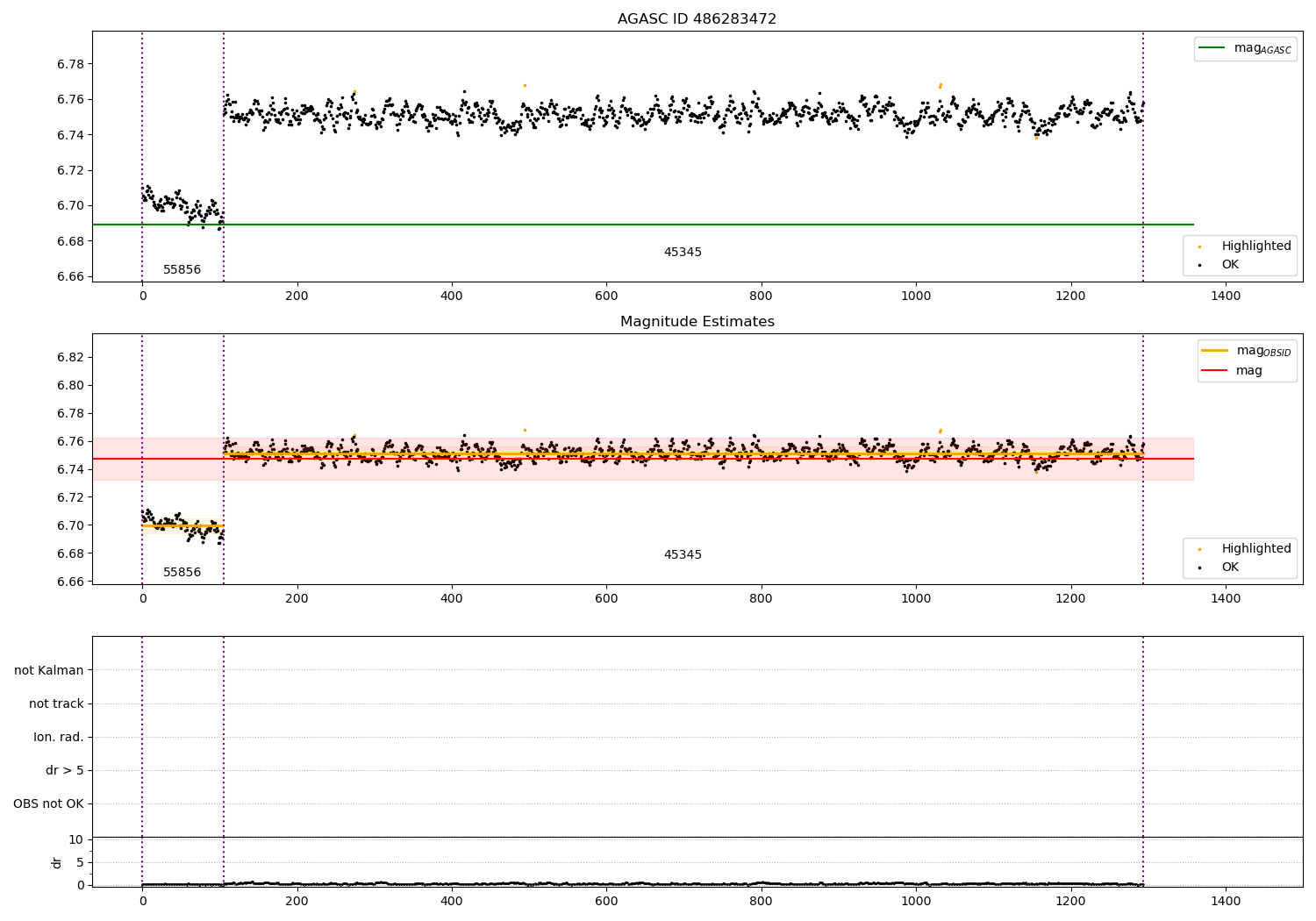Select label 55856 in Magnitude Estimates plot
The height and width of the screenshot is (921, 1316).
tap(182, 573)
